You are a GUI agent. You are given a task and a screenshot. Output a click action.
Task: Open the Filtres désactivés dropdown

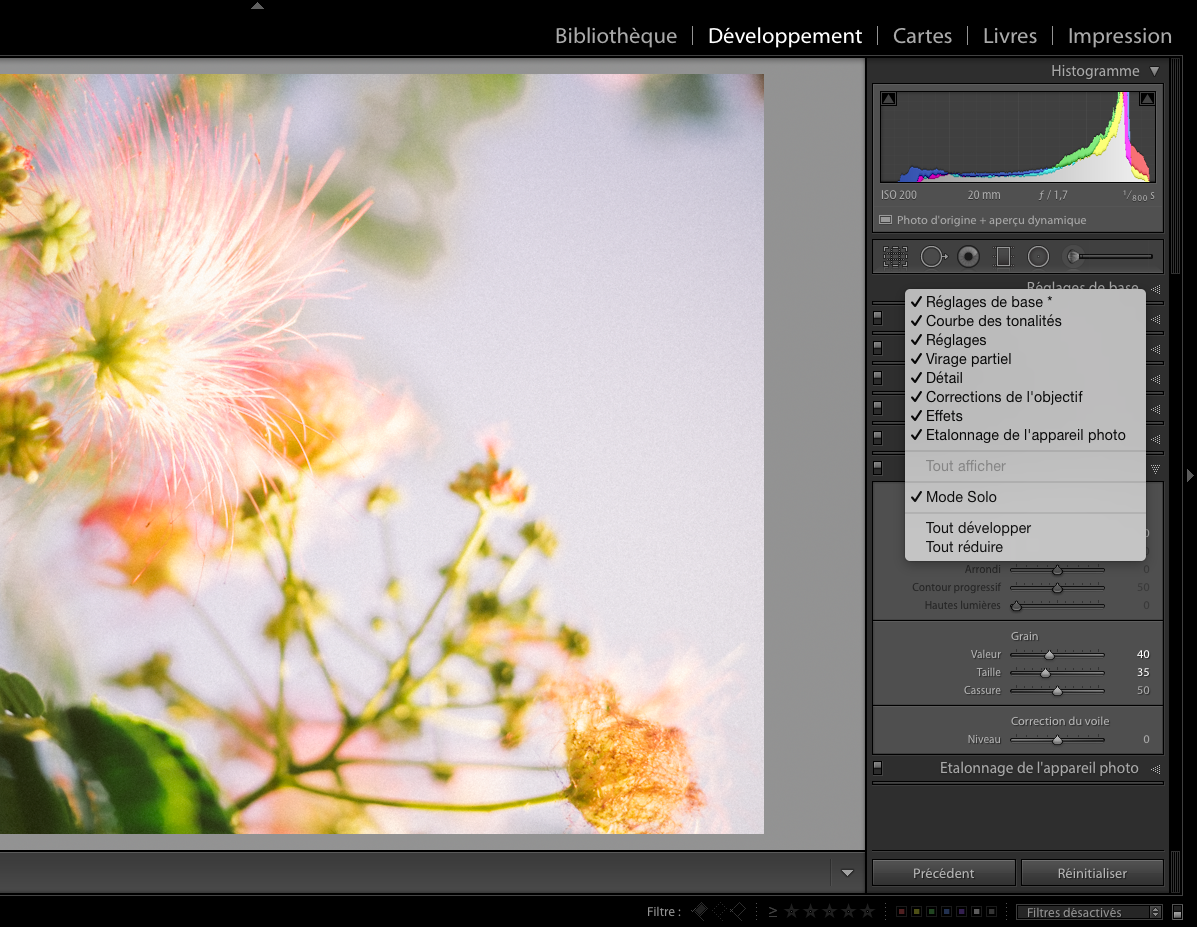pos(1088,911)
